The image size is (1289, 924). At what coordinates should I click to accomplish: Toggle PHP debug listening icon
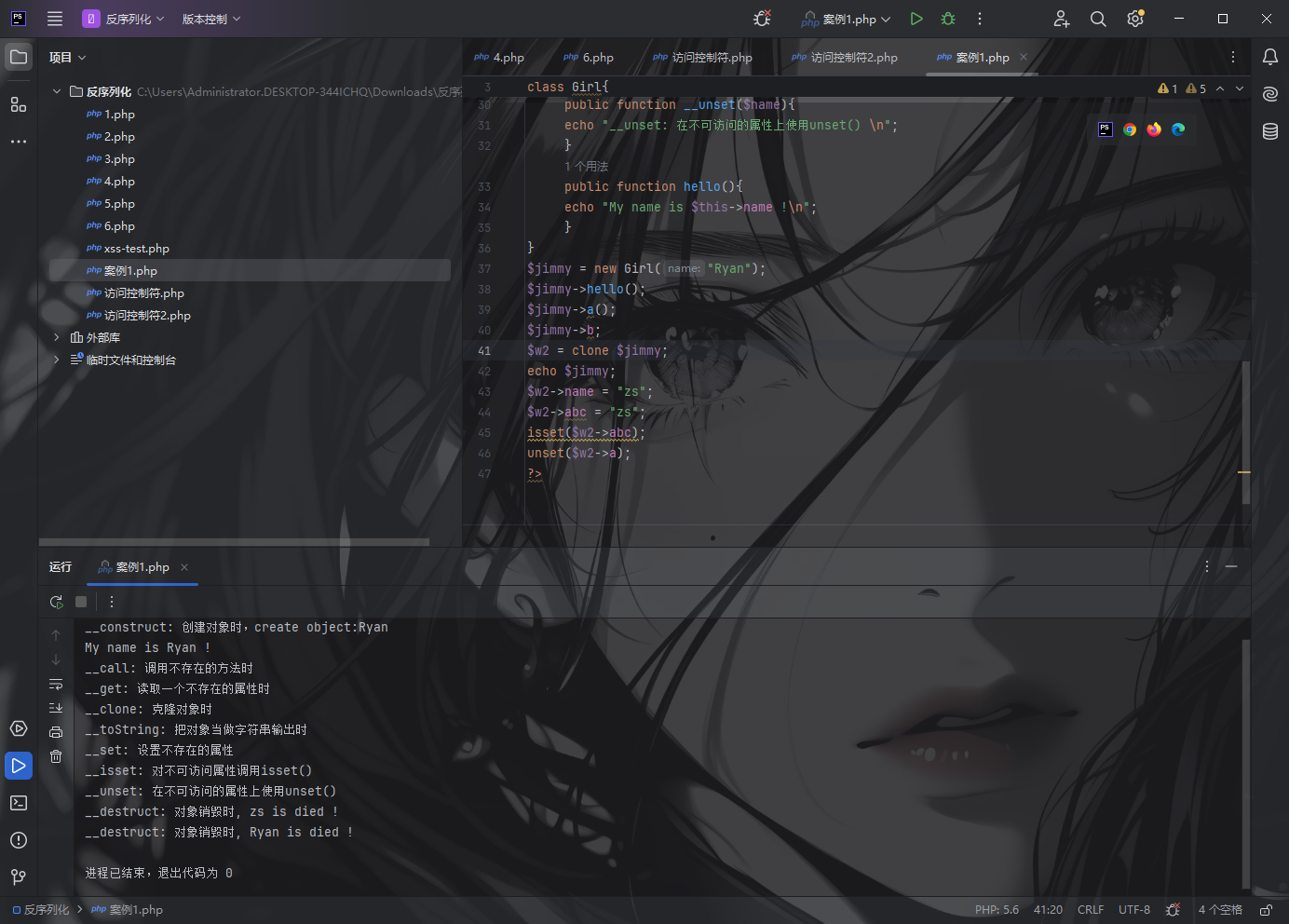tap(762, 19)
